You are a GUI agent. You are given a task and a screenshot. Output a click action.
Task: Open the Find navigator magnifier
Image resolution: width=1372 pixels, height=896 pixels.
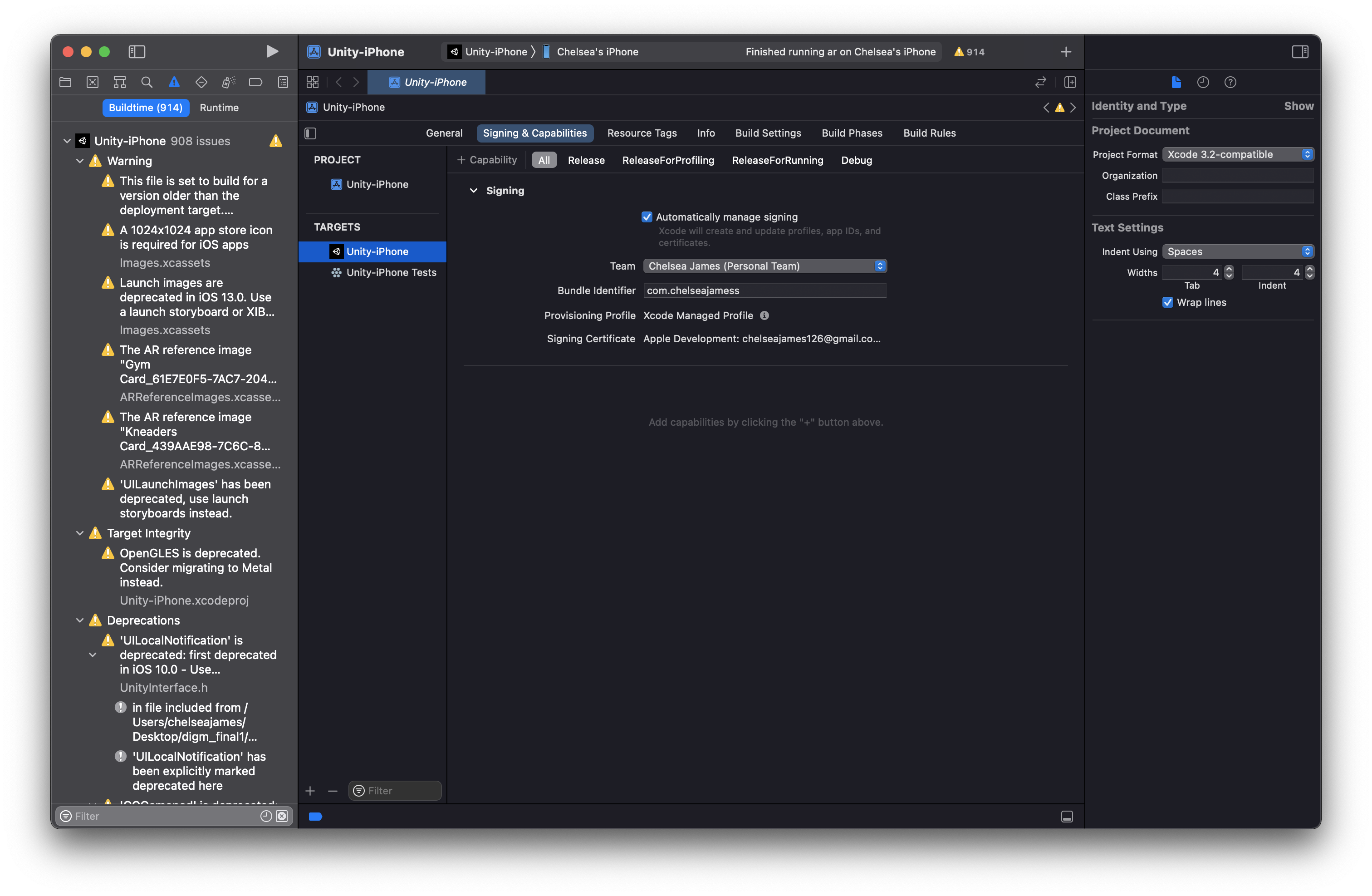[147, 83]
